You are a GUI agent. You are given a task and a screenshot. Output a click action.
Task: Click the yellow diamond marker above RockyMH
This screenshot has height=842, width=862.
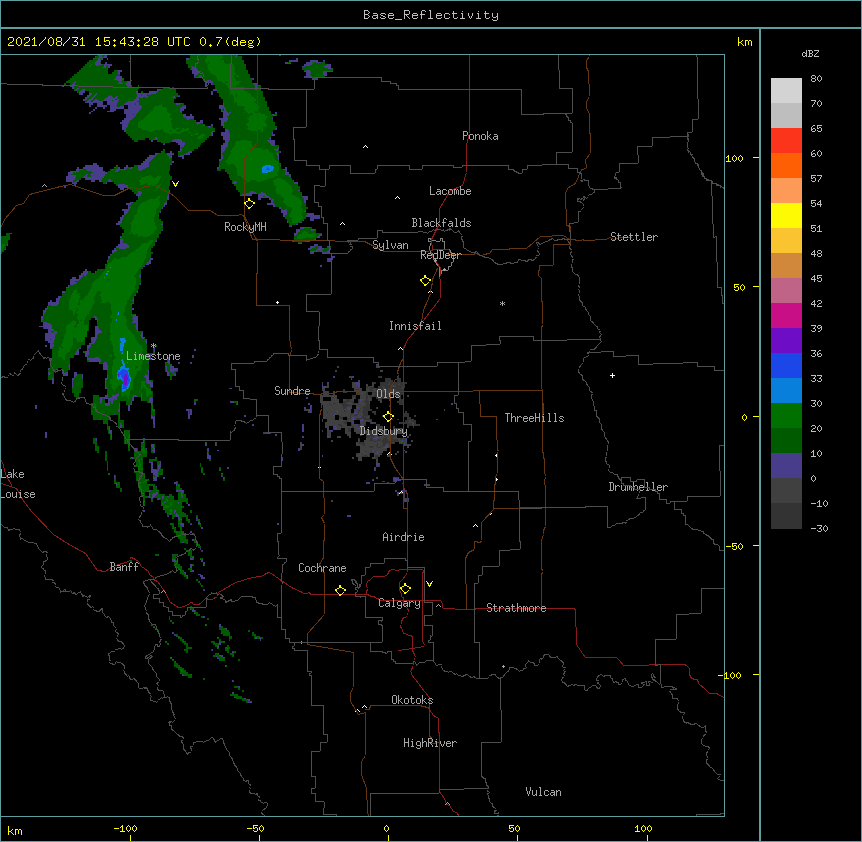click(x=250, y=204)
